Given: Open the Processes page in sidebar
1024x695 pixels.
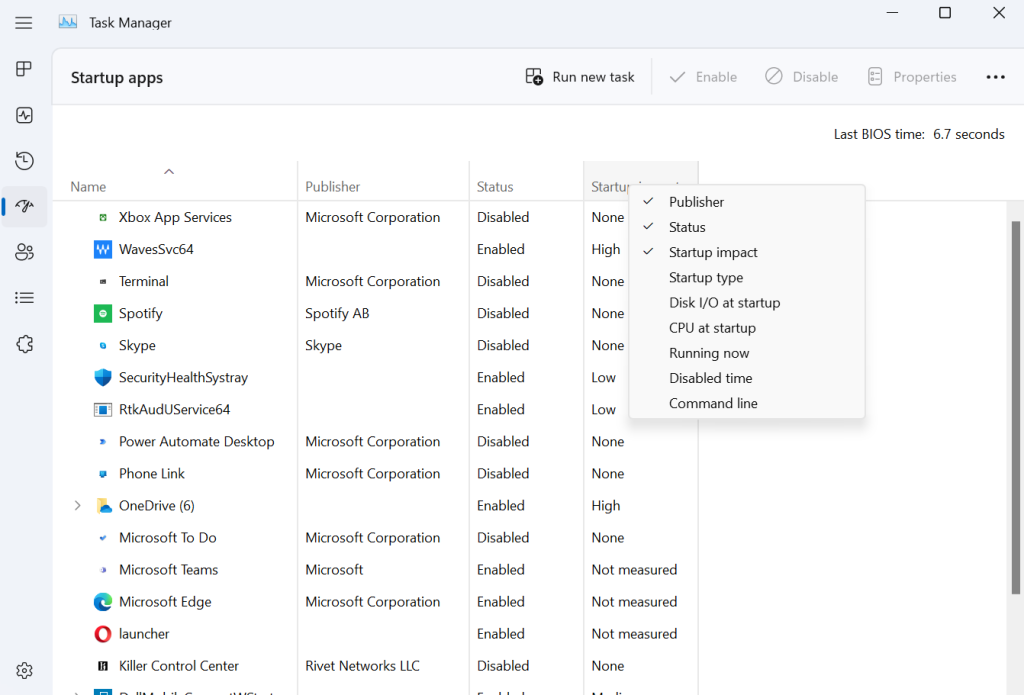Looking at the screenshot, I should pyautogui.click(x=24, y=69).
